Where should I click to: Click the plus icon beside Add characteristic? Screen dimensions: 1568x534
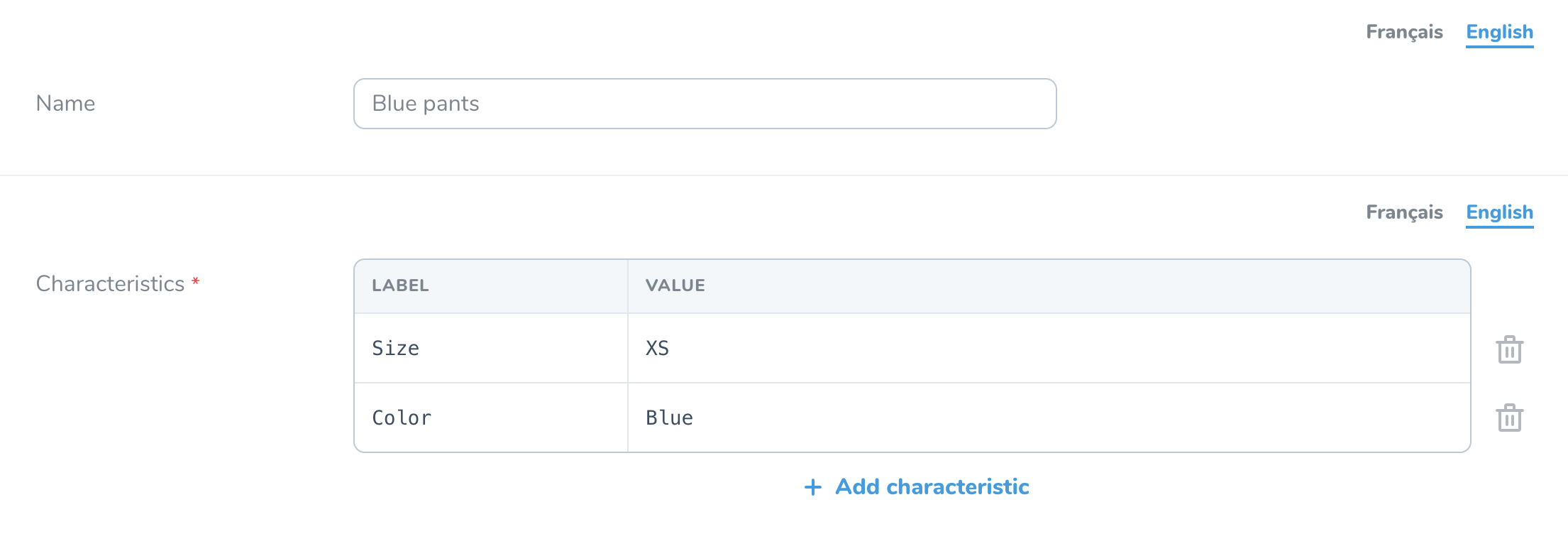pos(813,487)
